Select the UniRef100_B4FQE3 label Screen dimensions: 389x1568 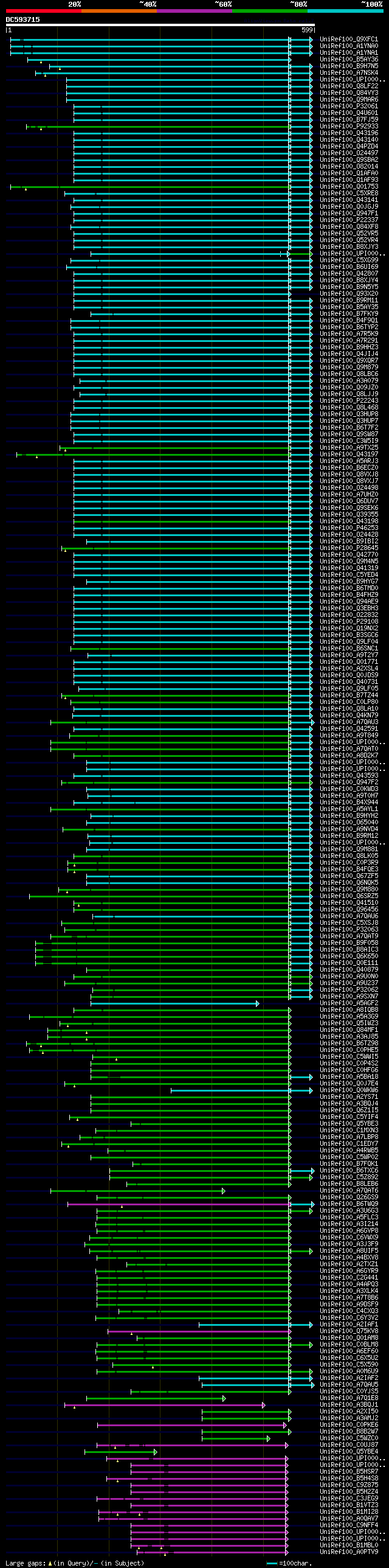(x=349, y=870)
